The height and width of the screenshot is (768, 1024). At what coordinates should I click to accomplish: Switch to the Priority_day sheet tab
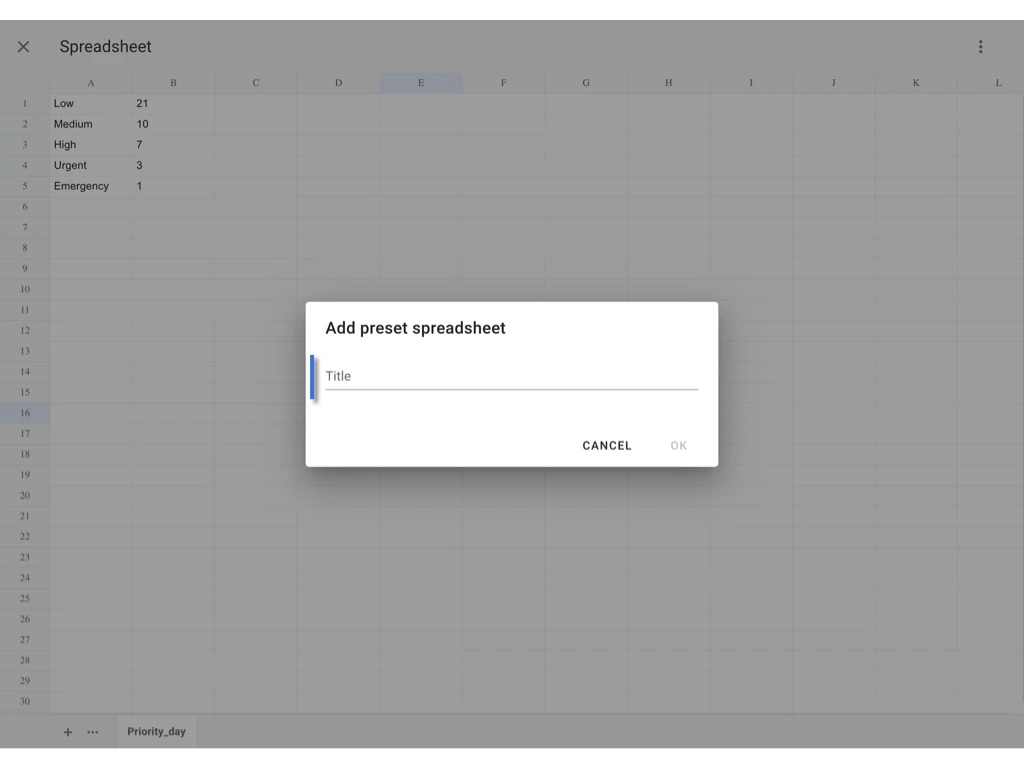(156, 731)
